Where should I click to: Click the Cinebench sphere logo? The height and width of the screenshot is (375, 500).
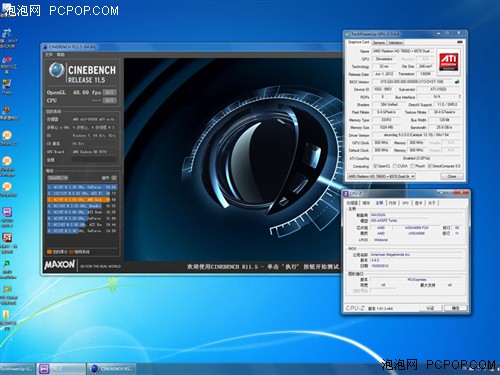click(56, 70)
